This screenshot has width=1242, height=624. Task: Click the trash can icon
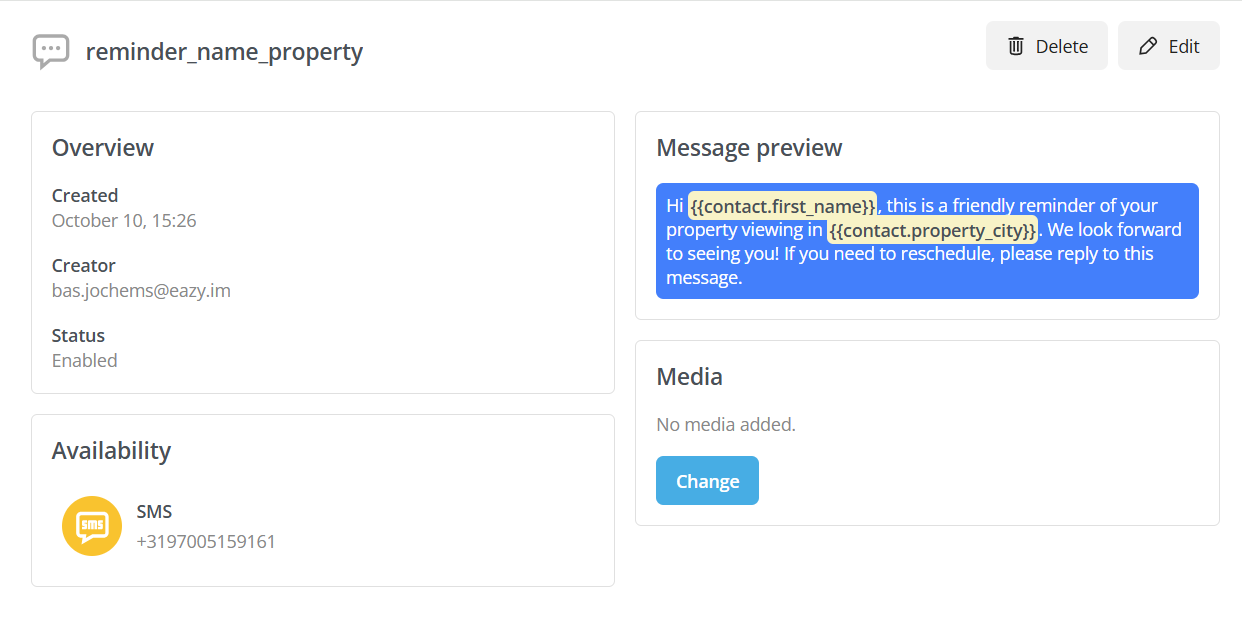click(1016, 46)
